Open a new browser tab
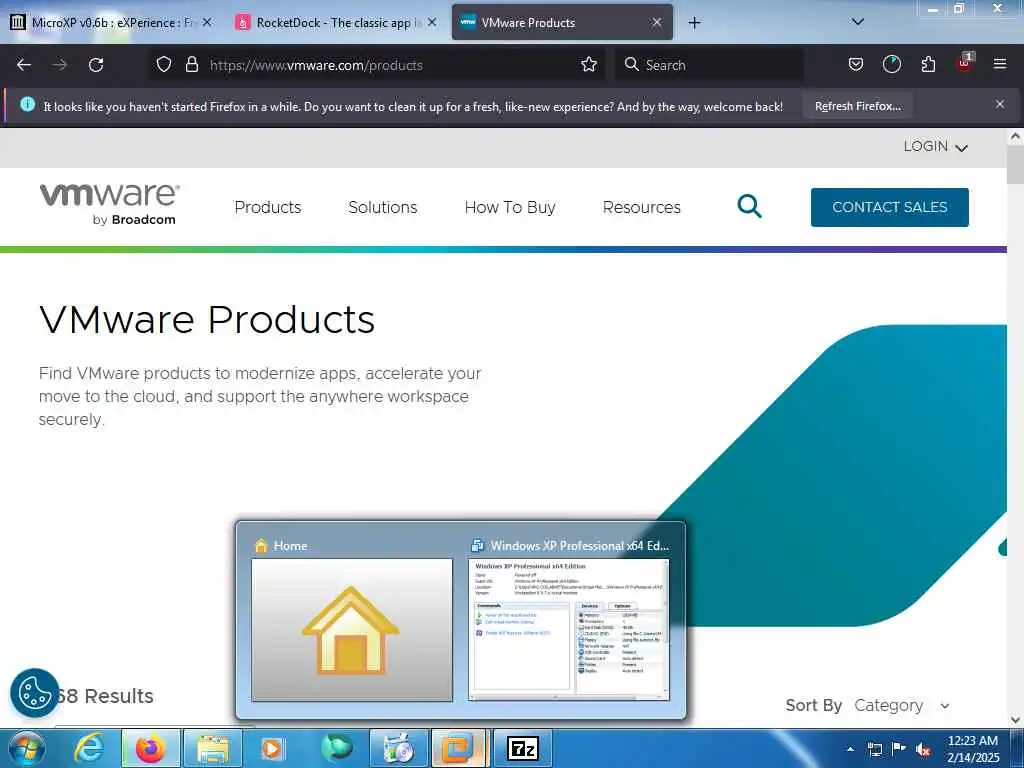Image resolution: width=1024 pixels, height=768 pixels. pyautogui.click(x=694, y=23)
